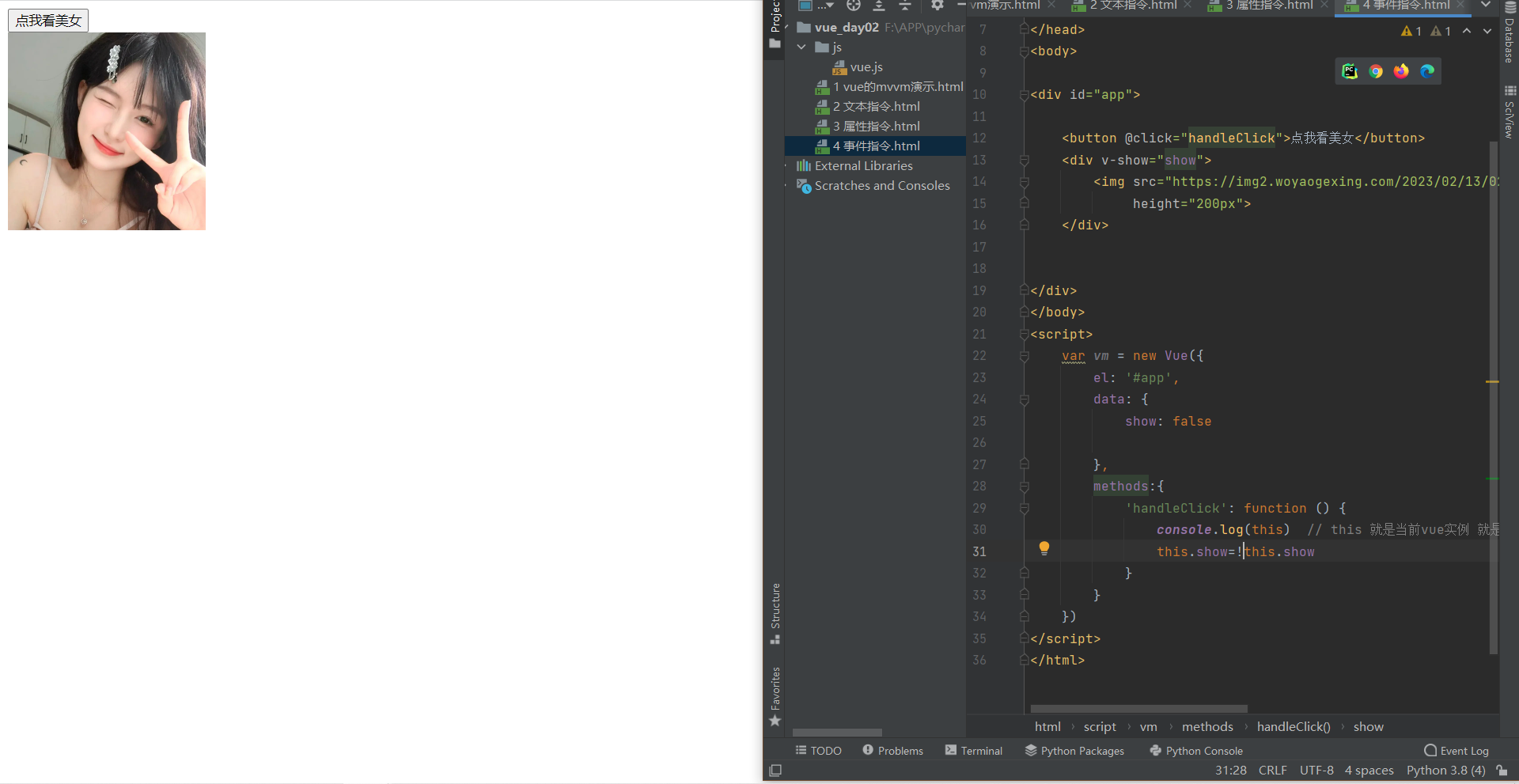The image size is (1519, 784).
Task: Open the SciView side panel
Action: click(1509, 112)
